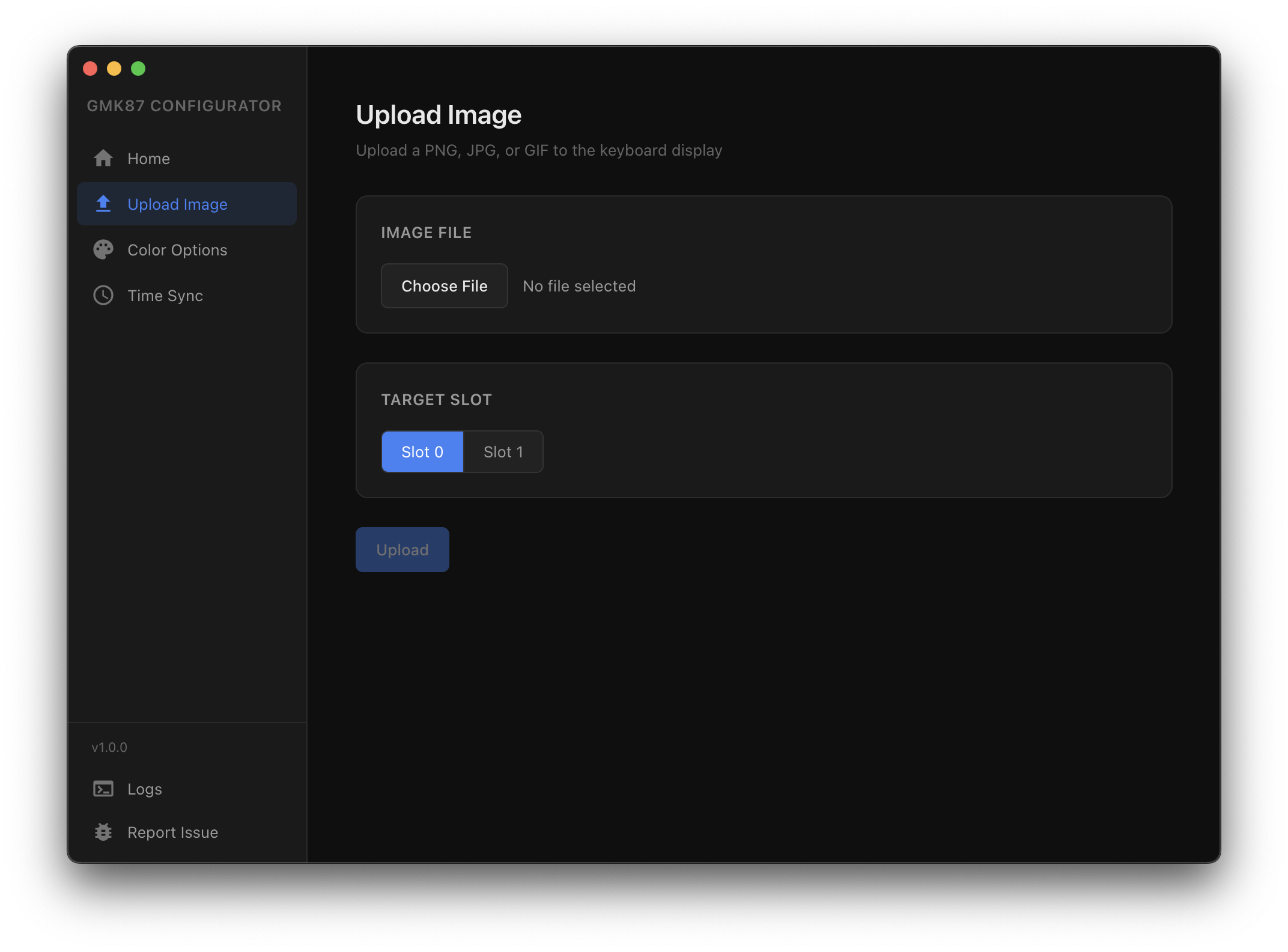Click the bug icon beside Report Issue
The image size is (1288, 952).
pyautogui.click(x=103, y=832)
